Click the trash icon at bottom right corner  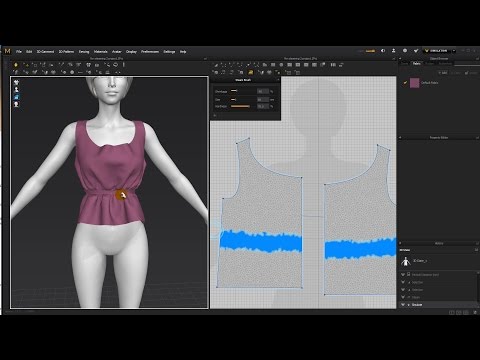pos(475,312)
